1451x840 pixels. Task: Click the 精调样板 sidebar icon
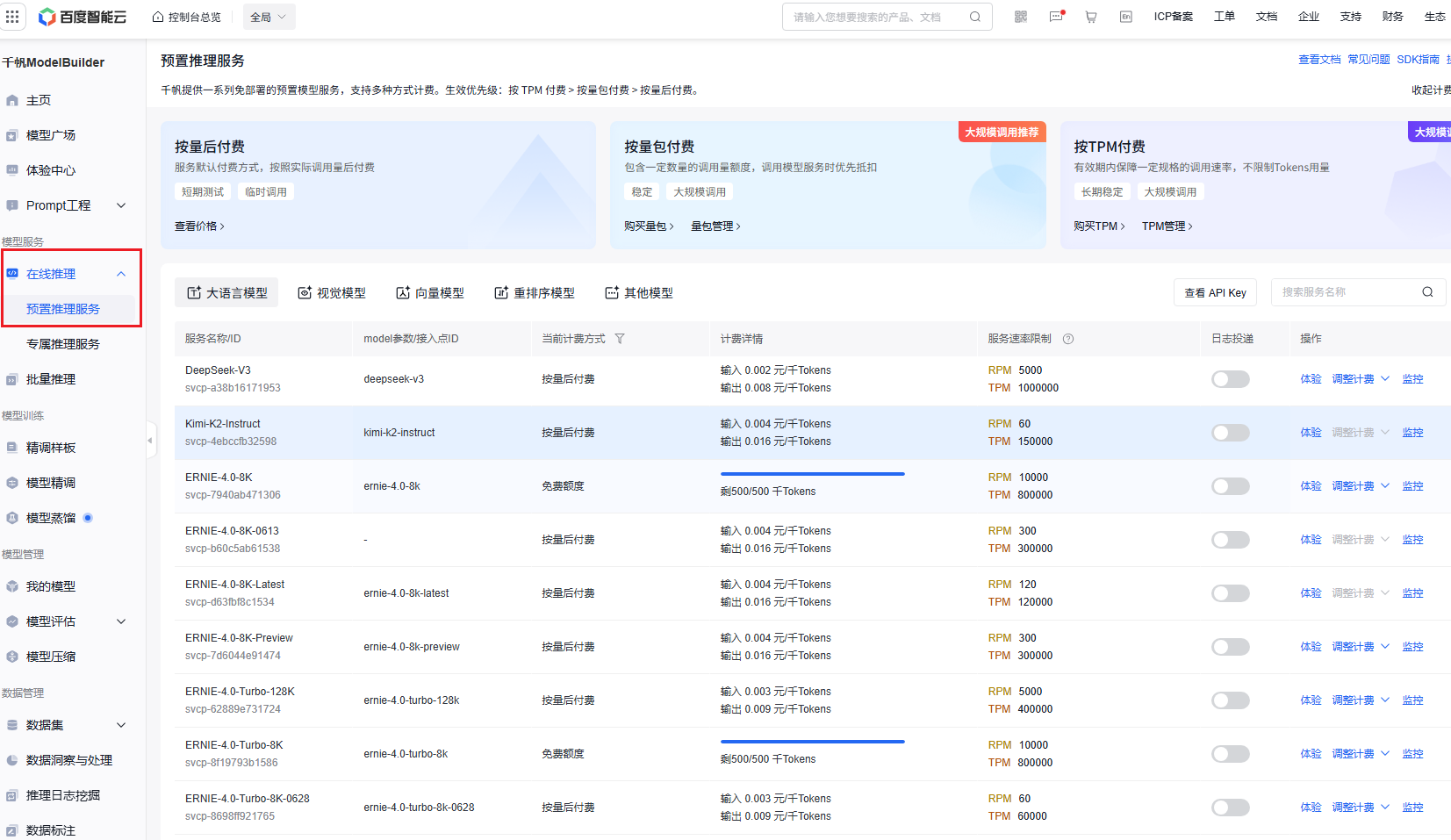[x=12, y=448]
